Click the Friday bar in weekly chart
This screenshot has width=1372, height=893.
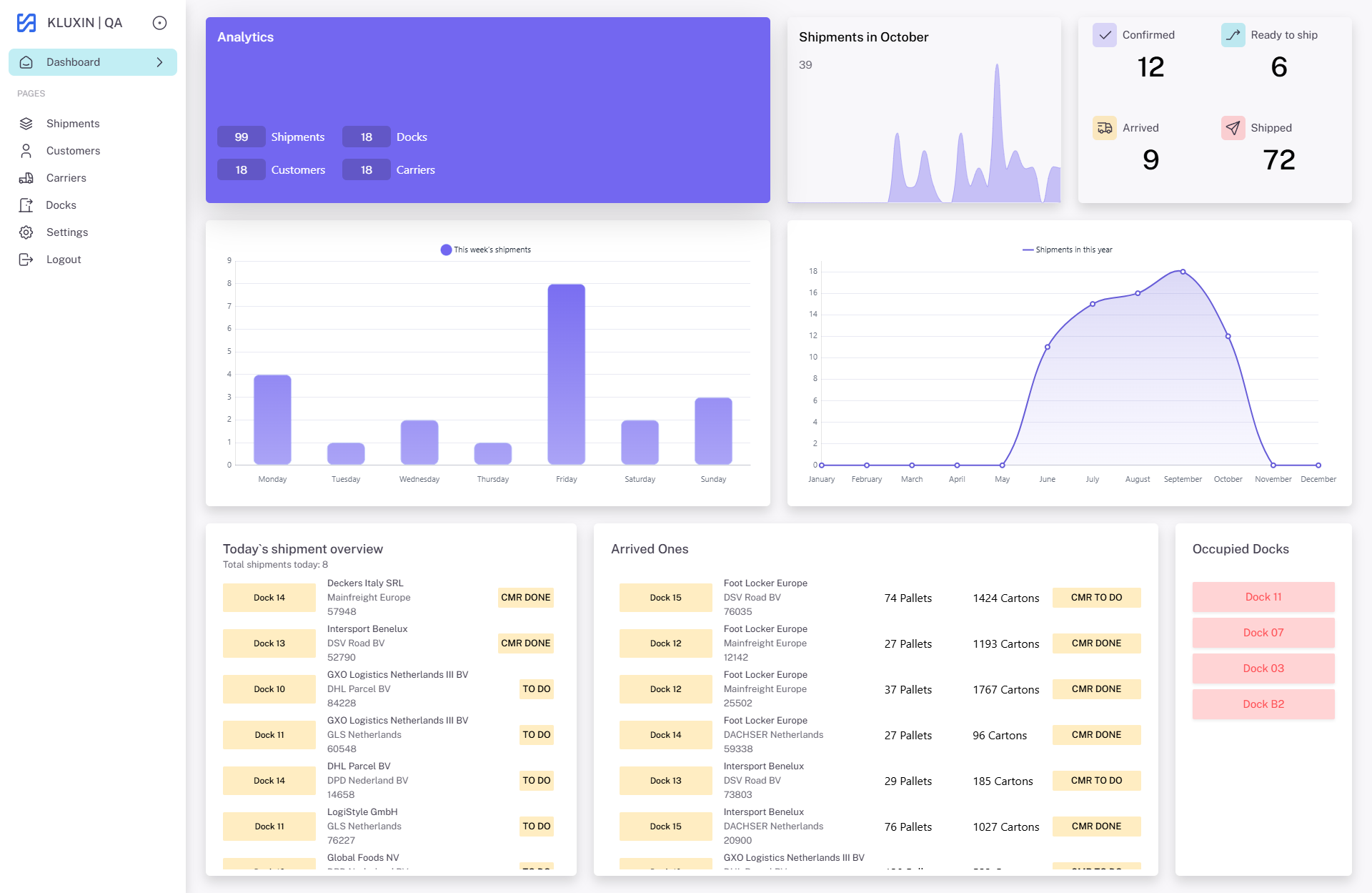coord(566,374)
